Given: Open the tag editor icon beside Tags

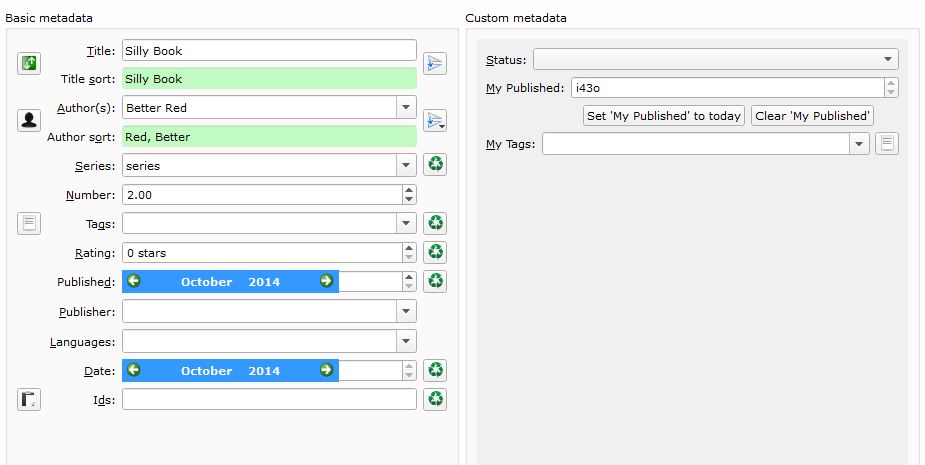Looking at the screenshot, I should coord(29,223).
